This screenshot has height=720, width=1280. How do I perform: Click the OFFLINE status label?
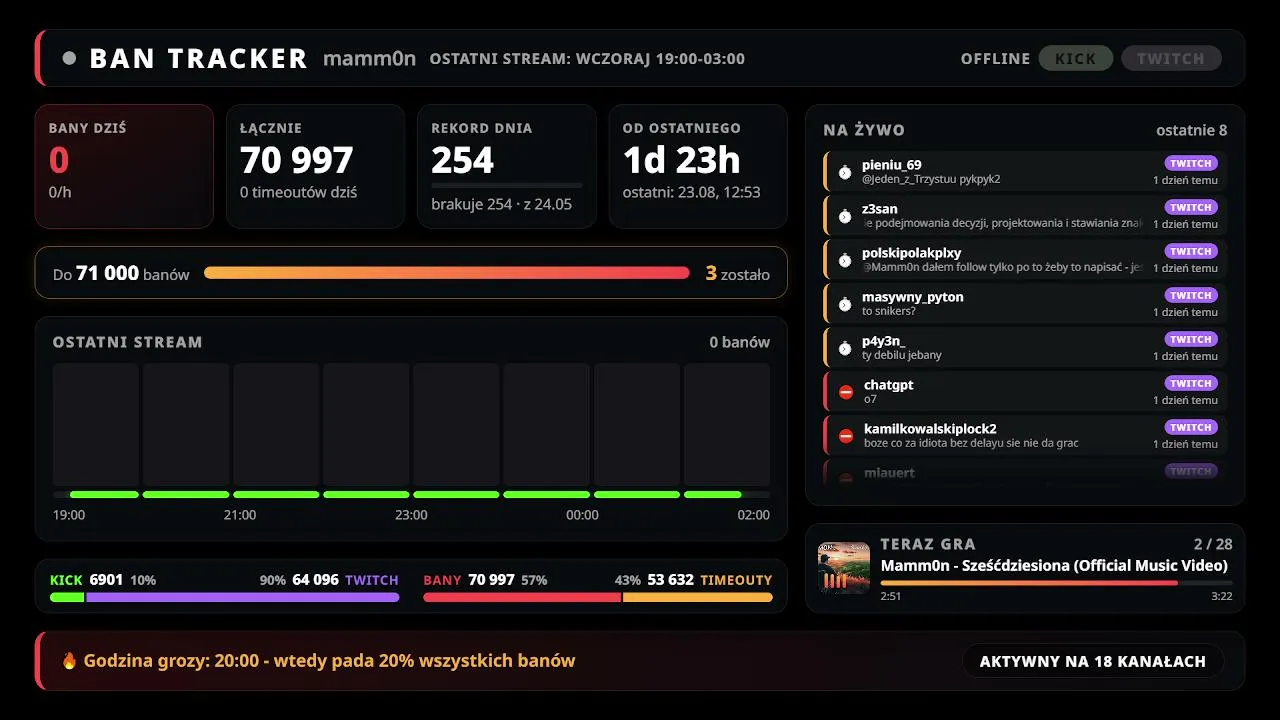(x=995, y=58)
